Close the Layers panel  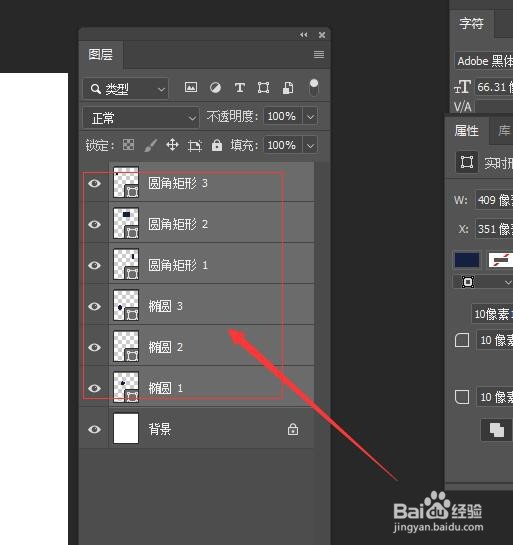point(322,35)
